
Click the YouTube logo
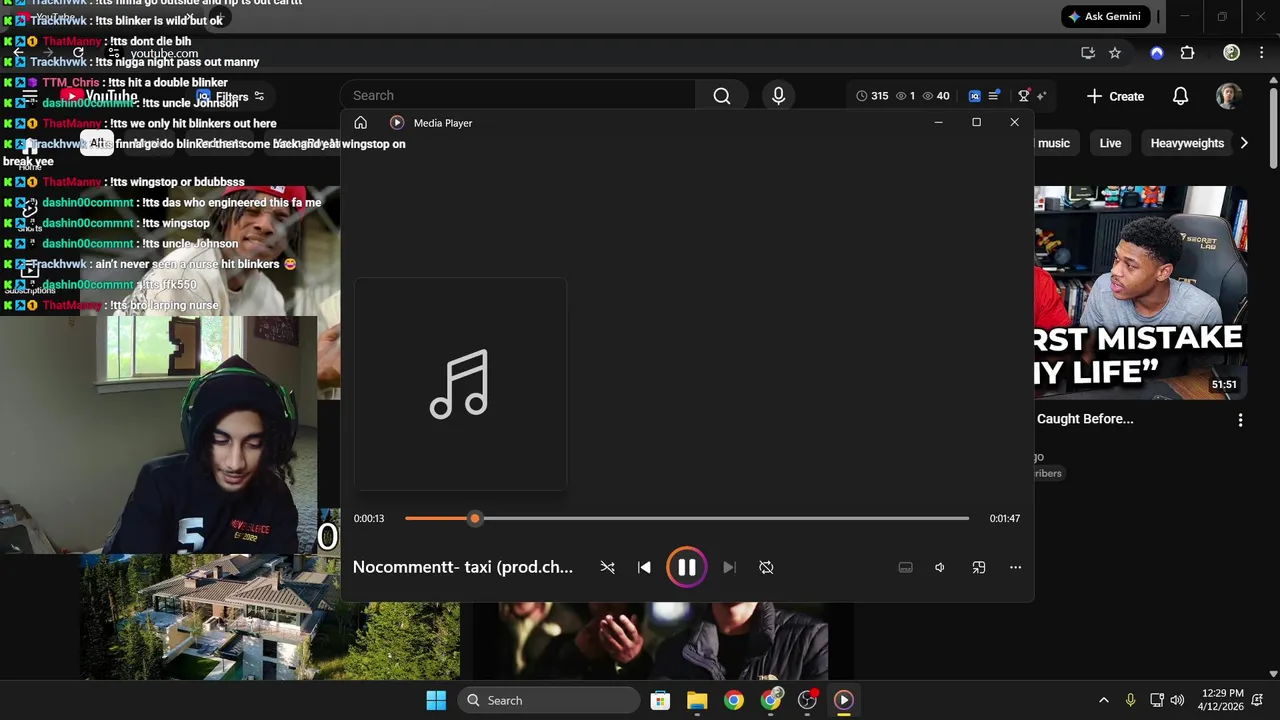point(100,97)
